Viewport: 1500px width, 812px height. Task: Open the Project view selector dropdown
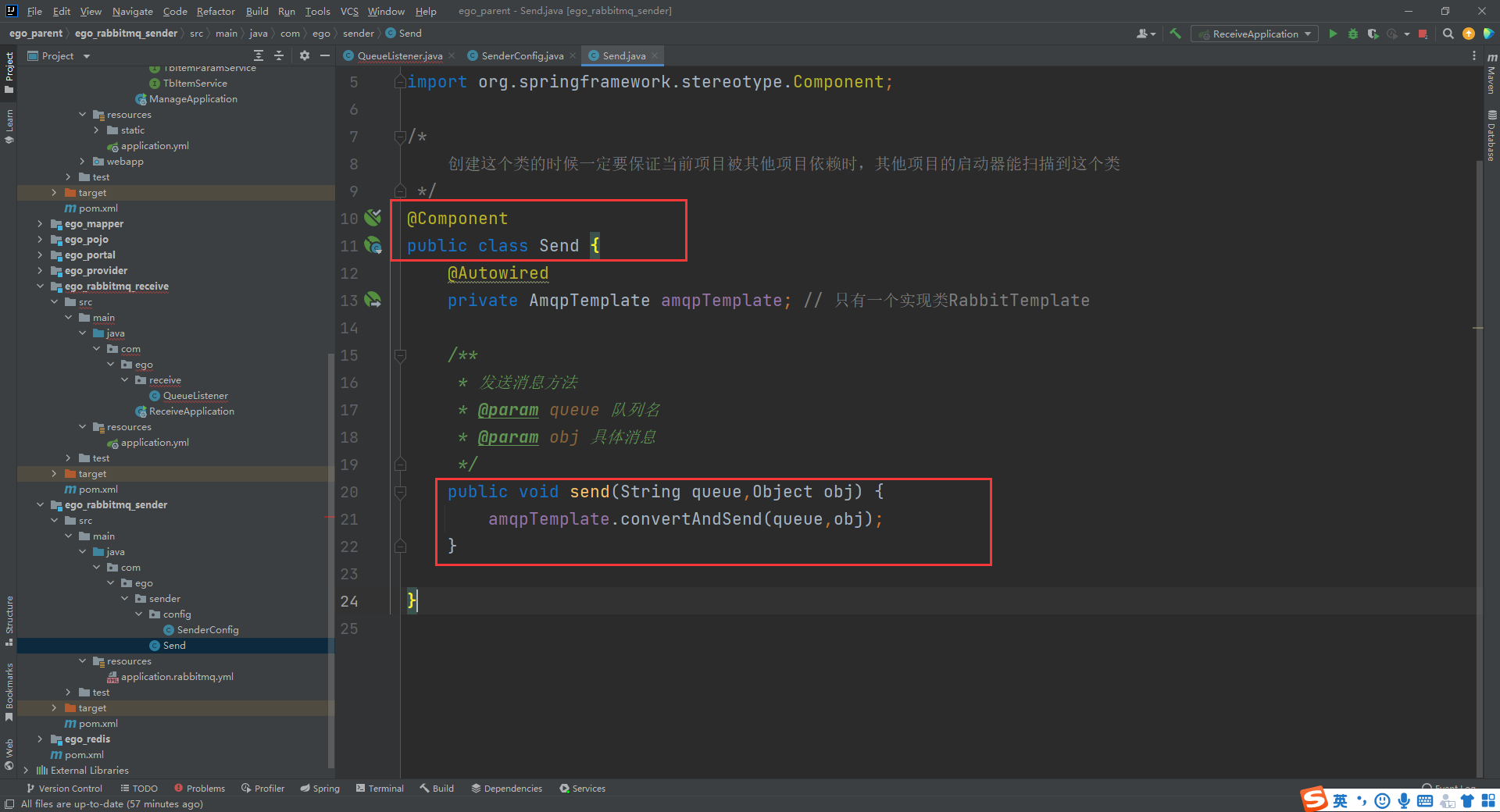[59, 55]
